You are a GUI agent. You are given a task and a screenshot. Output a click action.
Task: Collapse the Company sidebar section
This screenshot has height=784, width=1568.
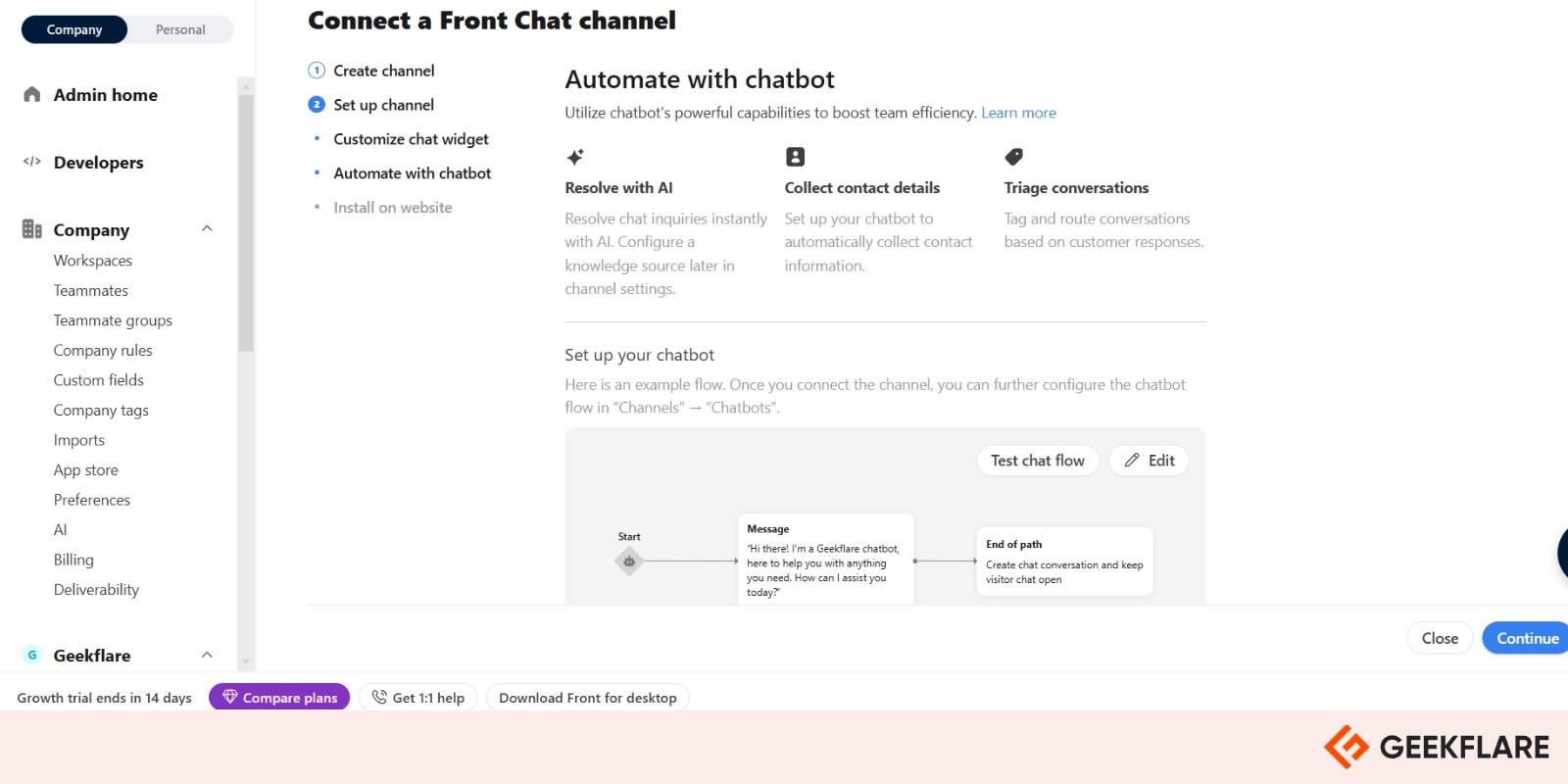pos(207,229)
